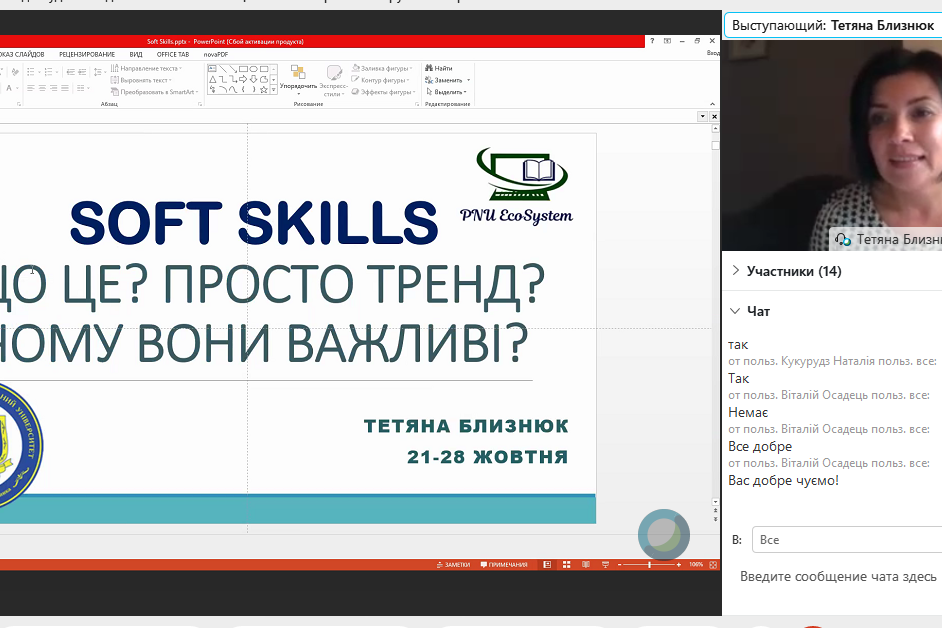942x628 pixels.
Task: Click the Normal view icon in status bar
Action: pos(546,565)
